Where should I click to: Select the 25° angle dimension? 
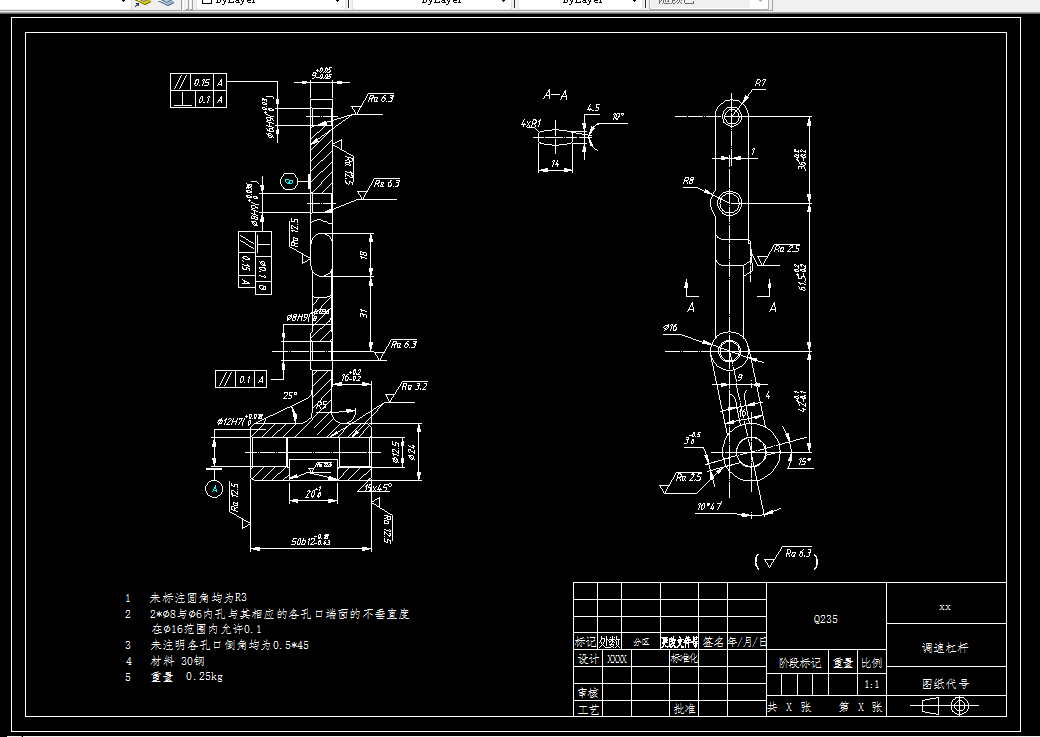point(290,396)
